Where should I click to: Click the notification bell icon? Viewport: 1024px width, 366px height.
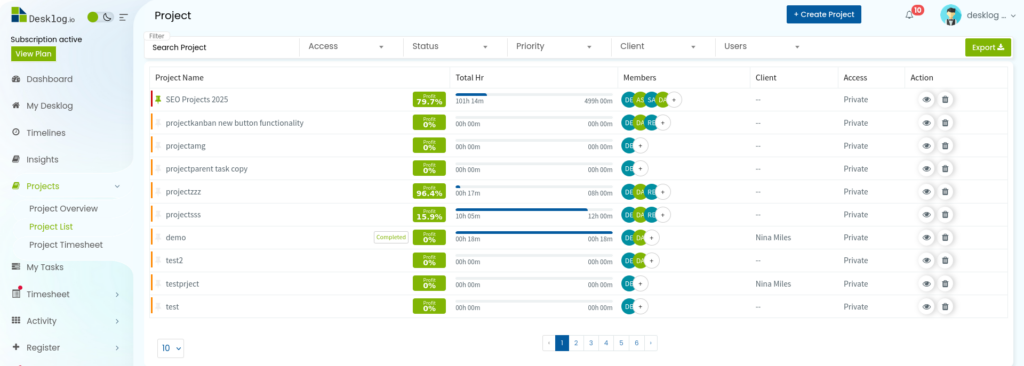[x=909, y=15]
